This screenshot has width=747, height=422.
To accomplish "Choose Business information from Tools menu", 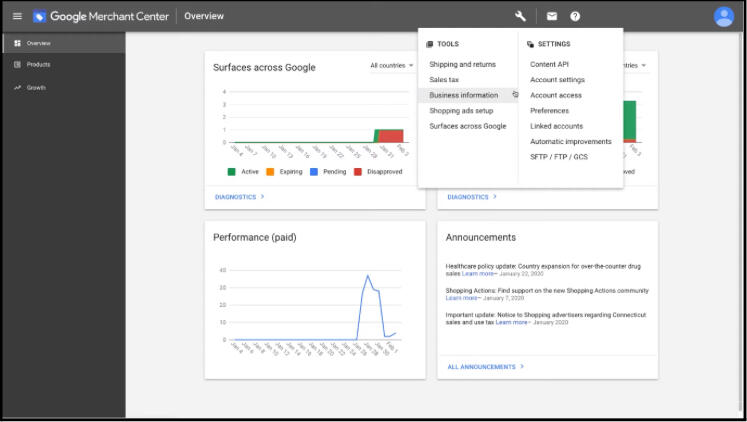I will [x=464, y=95].
